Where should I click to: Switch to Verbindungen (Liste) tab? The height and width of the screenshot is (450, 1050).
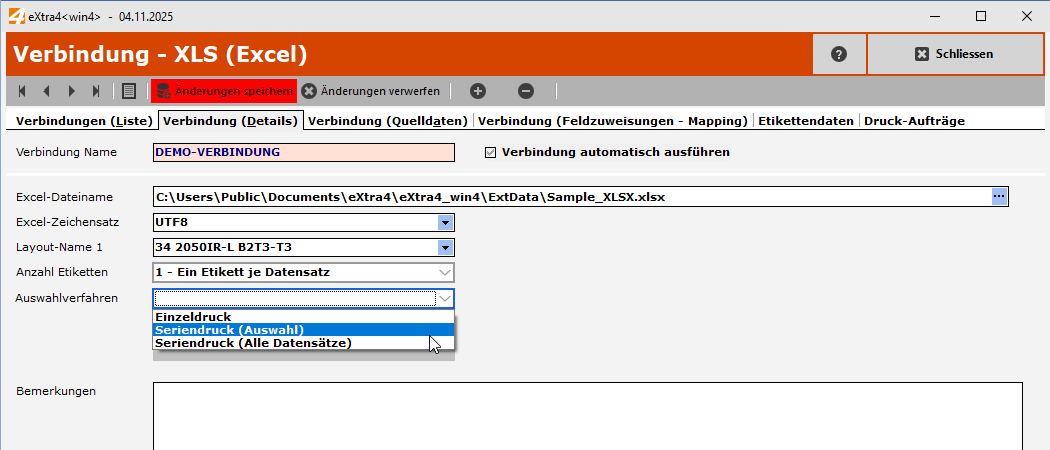pos(84,121)
